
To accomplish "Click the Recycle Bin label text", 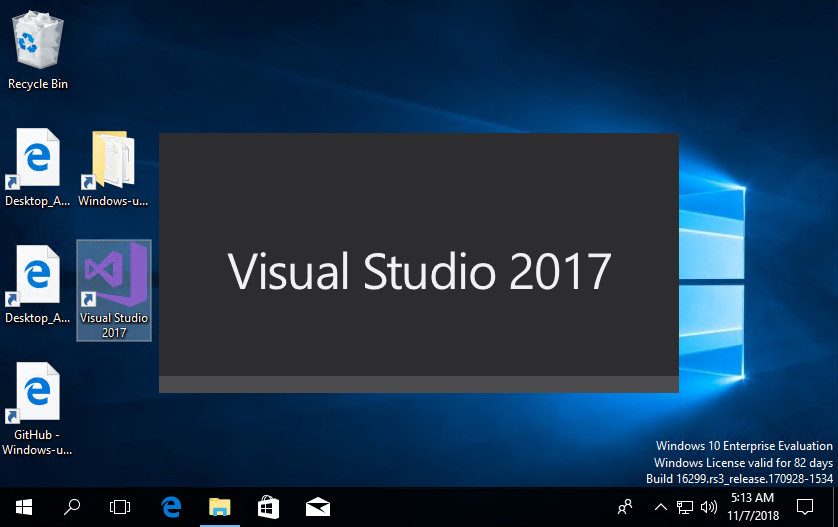I will (x=37, y=84).
